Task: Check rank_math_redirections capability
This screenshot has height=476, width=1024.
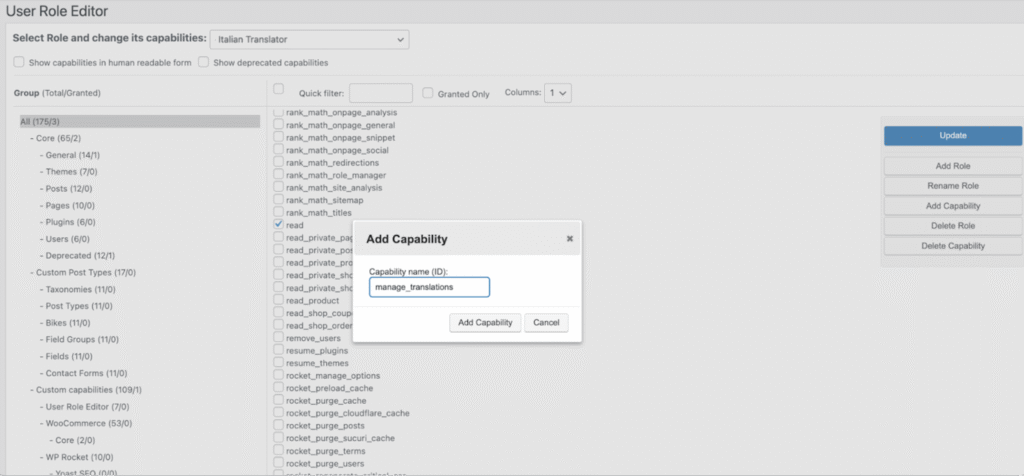Action: [278, 162]
